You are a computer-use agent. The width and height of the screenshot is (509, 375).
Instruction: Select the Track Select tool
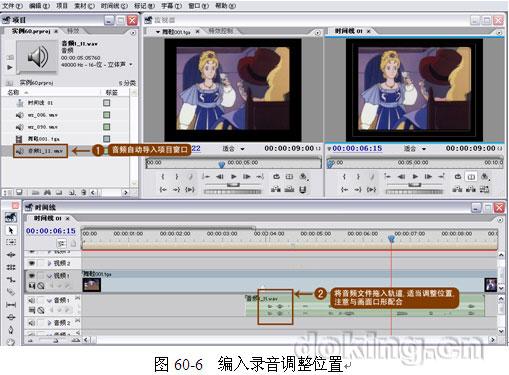[11, 242]
